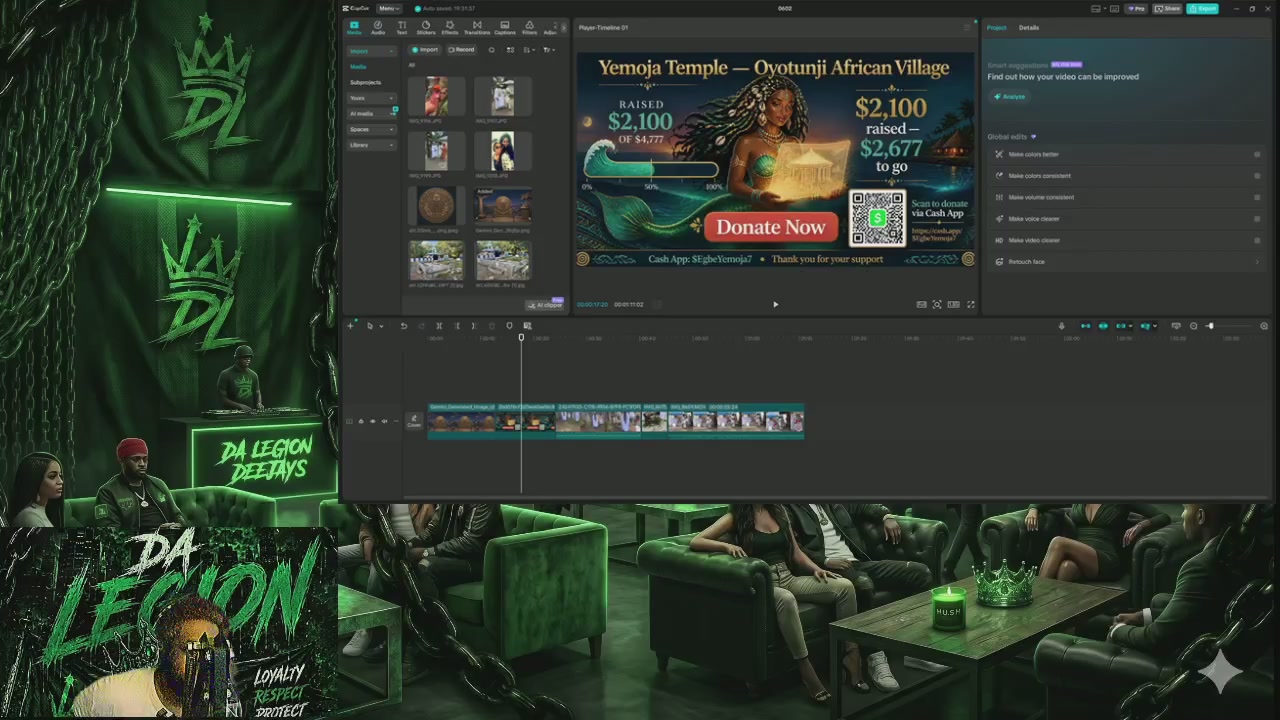Switch to the Media tab

(354, 27)
